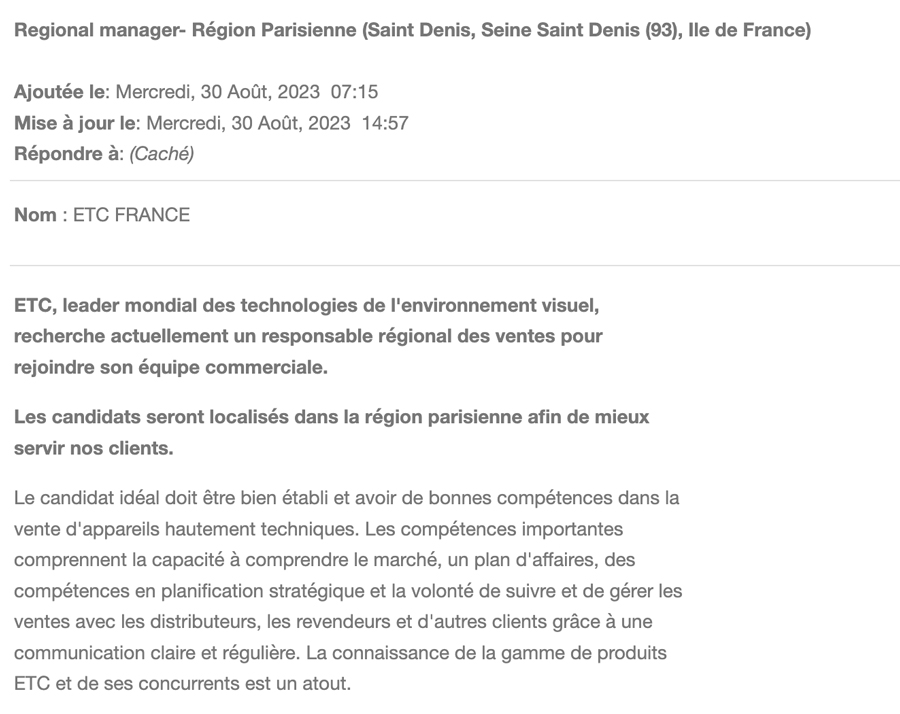Click the 'Le candidat idéal' paragraph start

click(87, 498)
